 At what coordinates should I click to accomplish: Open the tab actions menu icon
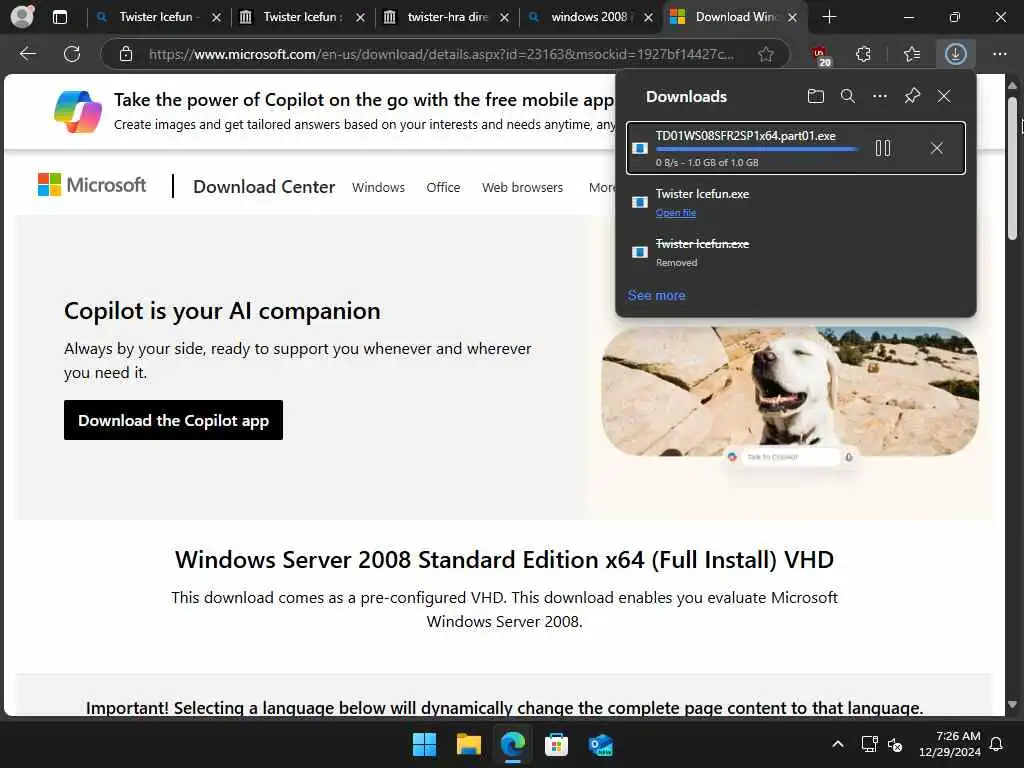[x=59, y=17]
